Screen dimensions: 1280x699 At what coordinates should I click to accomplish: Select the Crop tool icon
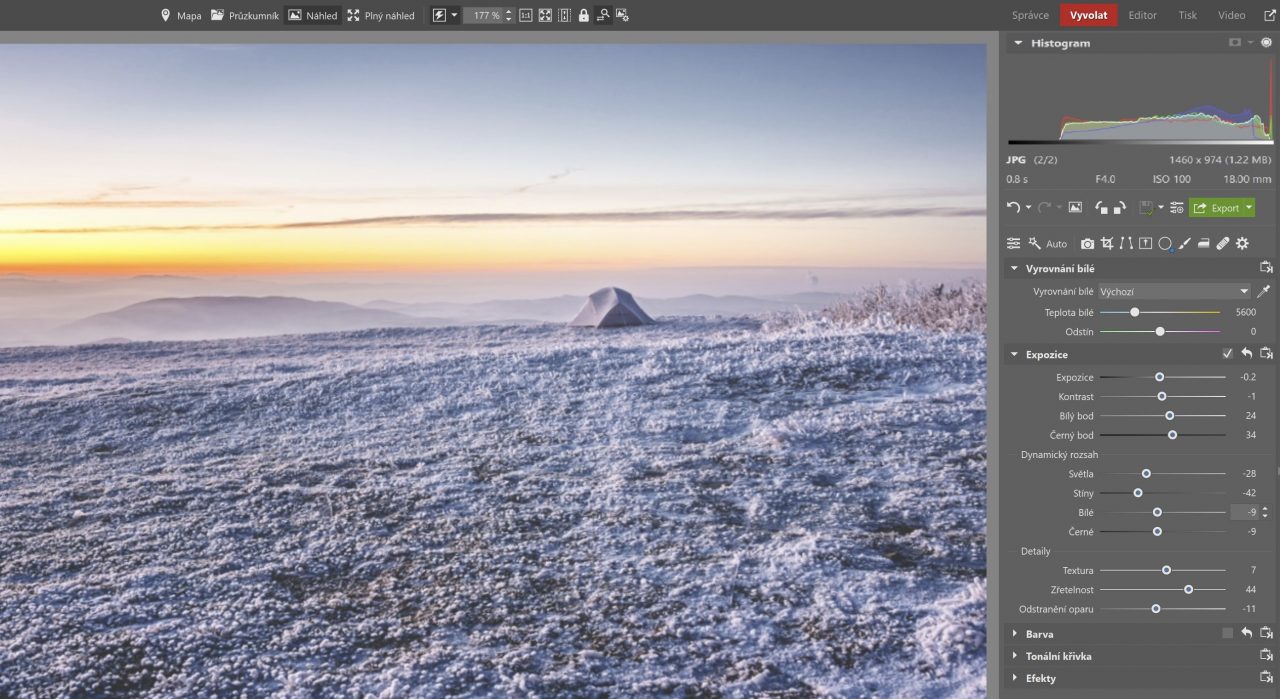pyautogui.click(x=1108, y=243)
